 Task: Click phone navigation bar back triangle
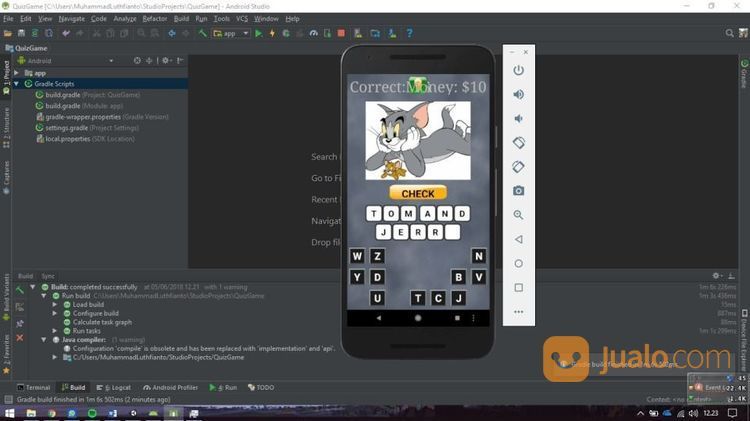(x=379, y=318)
